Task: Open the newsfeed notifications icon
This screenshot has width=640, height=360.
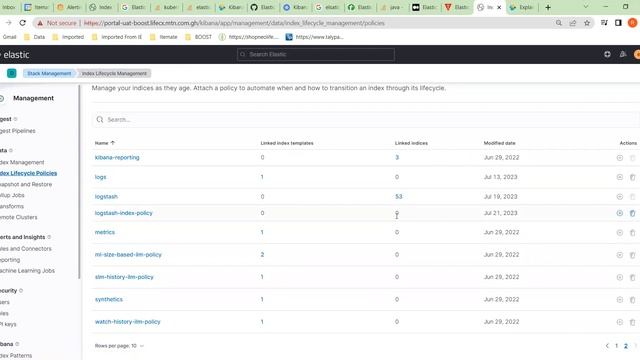Action: point(623,54)
